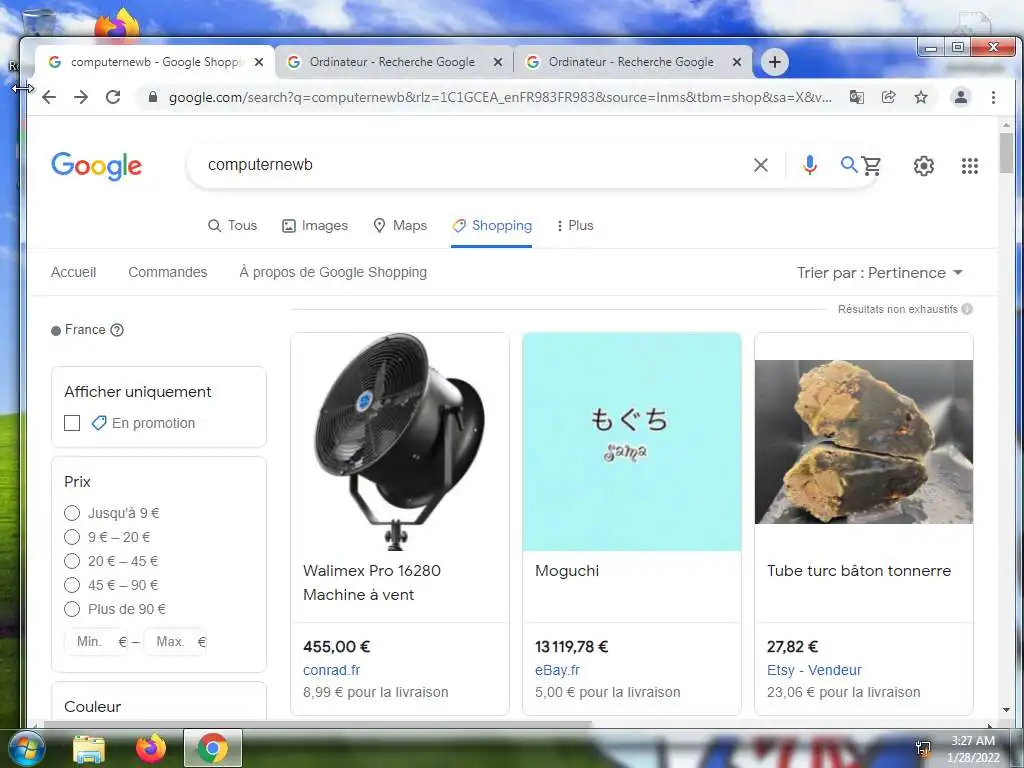Reload the current page
1024x768 pixels.
pyautogui.click(x=113, y=97)
